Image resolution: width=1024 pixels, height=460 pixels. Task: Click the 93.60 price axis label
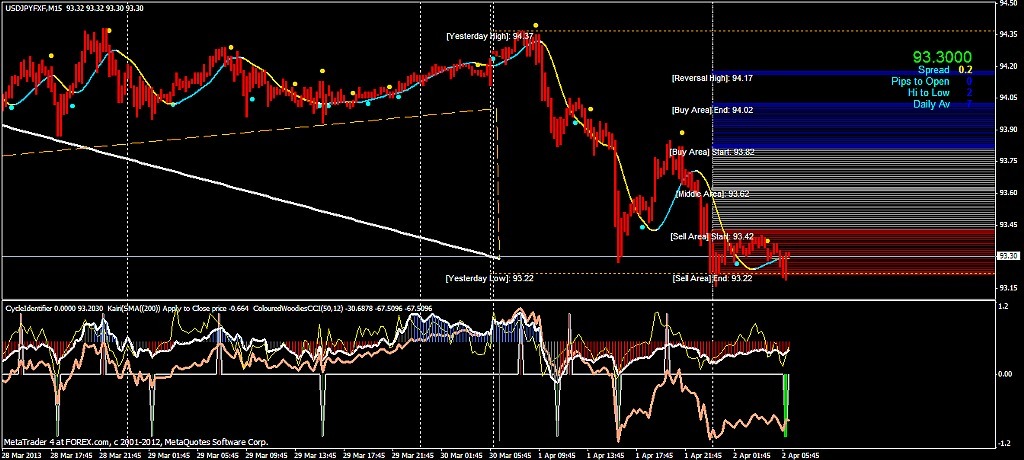(1008, 193)
